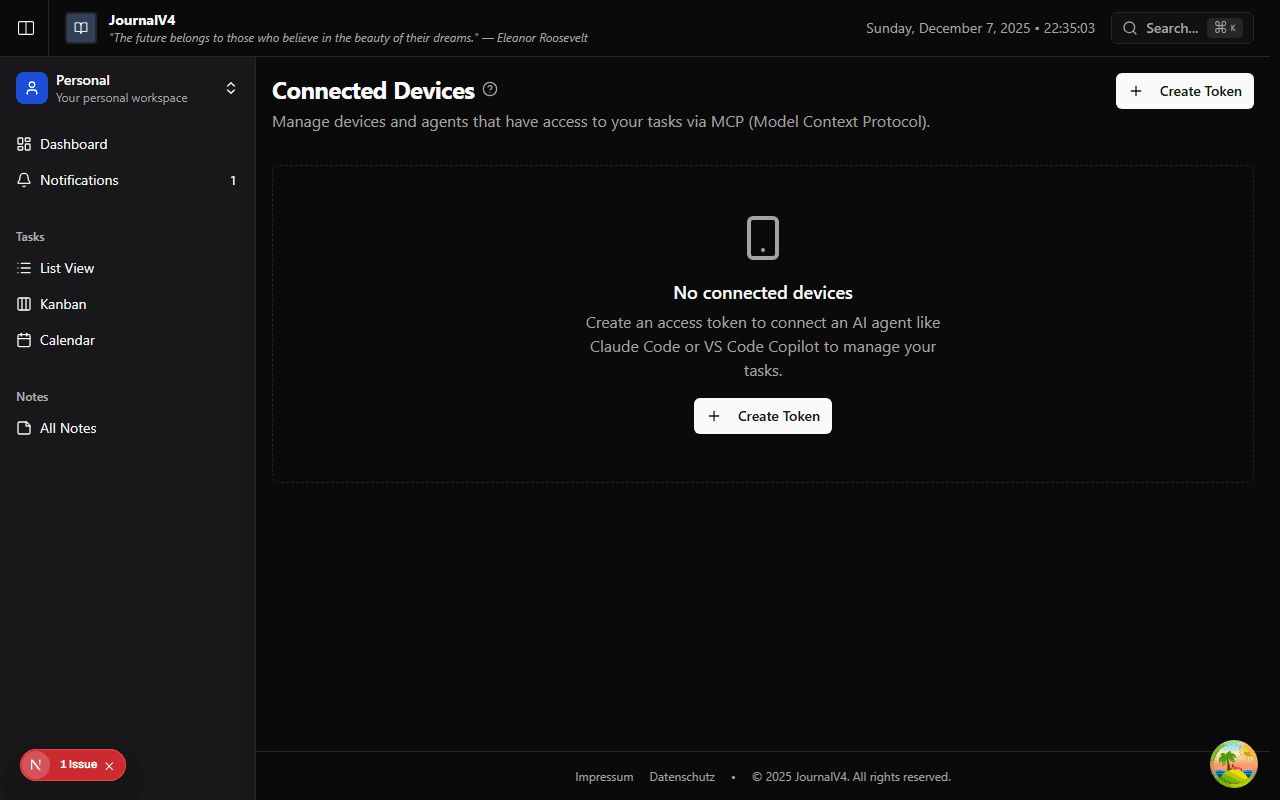
Task: Click the Search field in the top bar
Action: coord(1181,27)
